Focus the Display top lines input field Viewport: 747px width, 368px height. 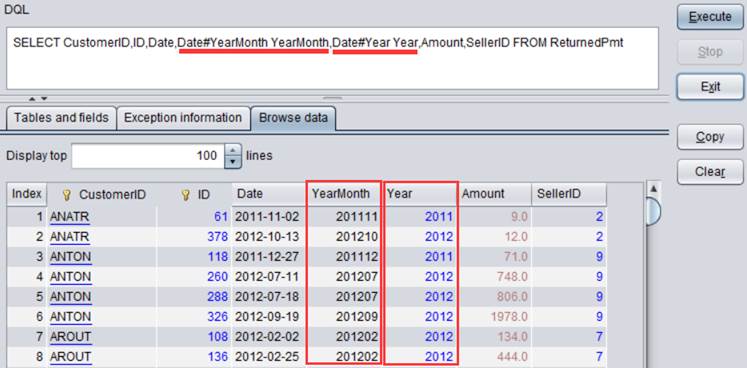[x=148, y=156]
